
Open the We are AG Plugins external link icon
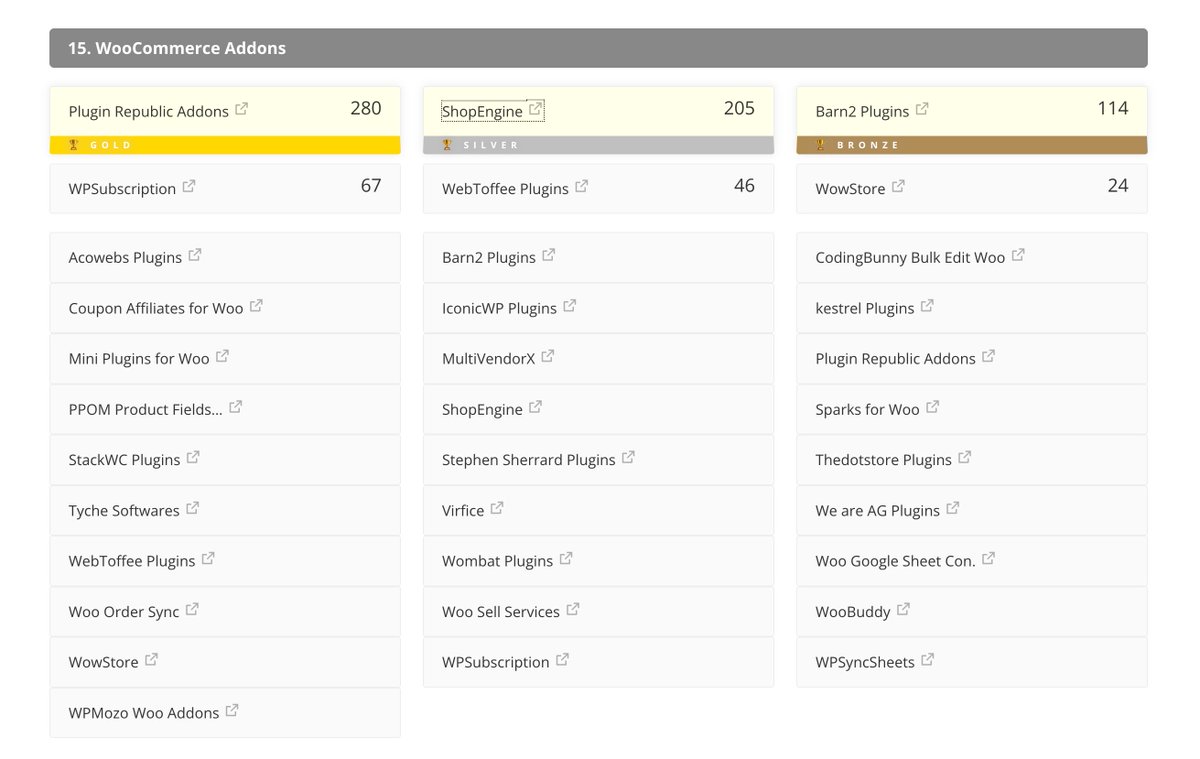(x=953, y=509)
